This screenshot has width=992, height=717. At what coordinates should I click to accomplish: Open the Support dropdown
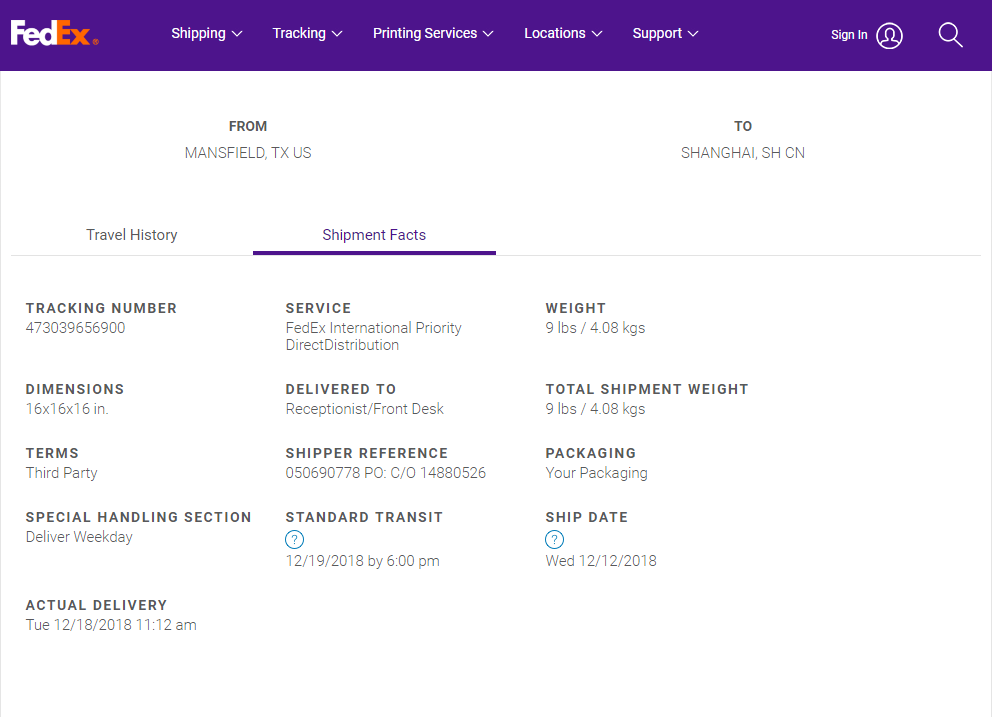coord(665,34)
